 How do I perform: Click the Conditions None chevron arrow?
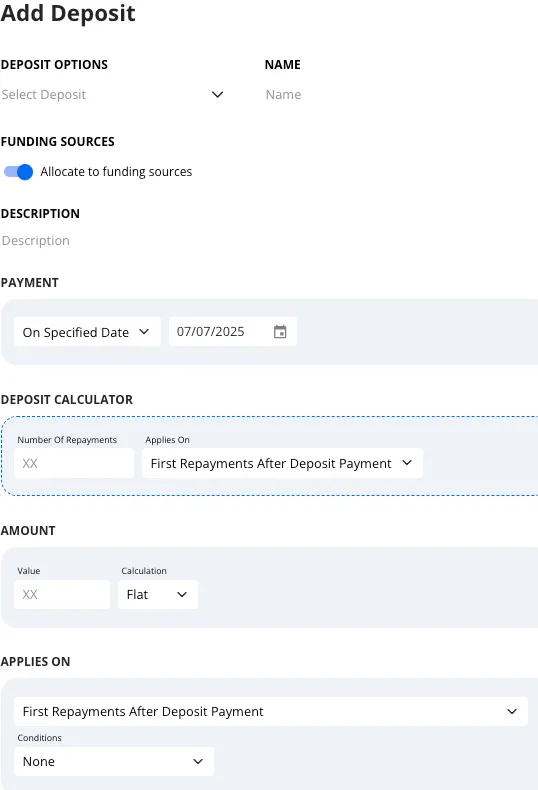[198, 761]
